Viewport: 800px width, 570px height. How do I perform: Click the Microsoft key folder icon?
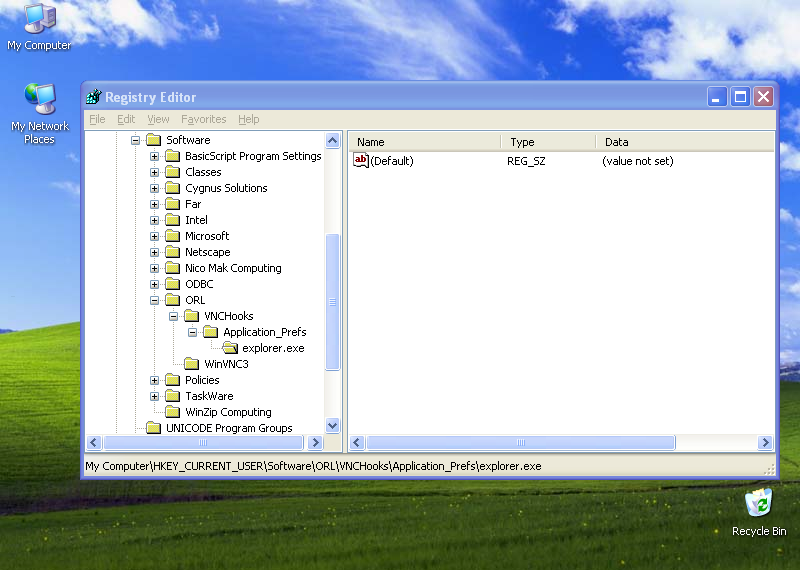pos(173,236)
